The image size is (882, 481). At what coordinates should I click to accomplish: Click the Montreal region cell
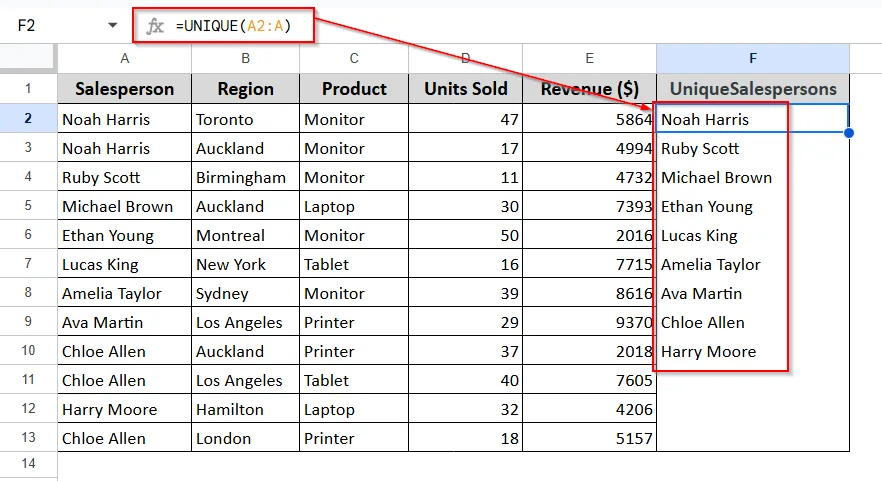245,235
